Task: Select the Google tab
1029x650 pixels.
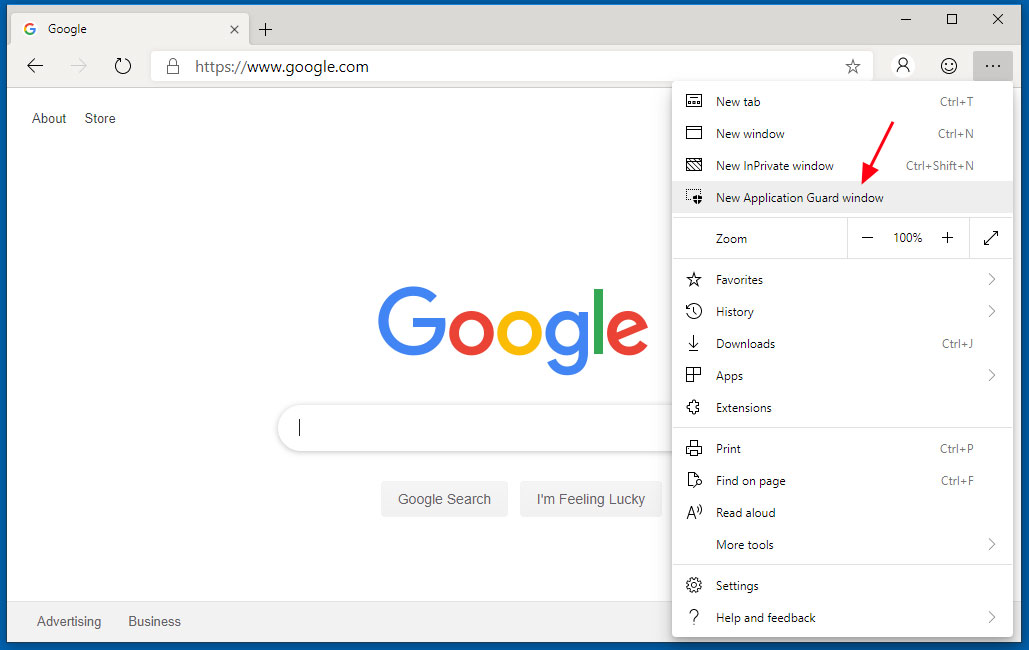Action: click(x=130, y=29)
